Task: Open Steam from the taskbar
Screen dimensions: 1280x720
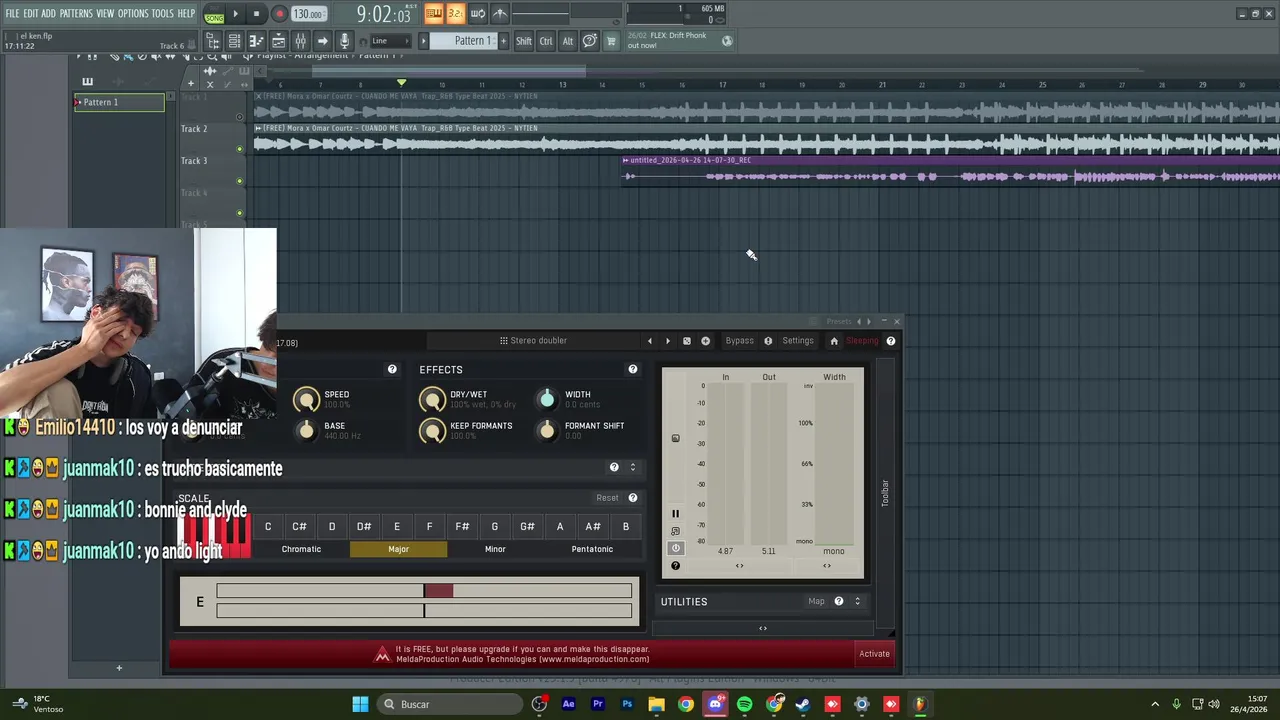Action: 803,704
